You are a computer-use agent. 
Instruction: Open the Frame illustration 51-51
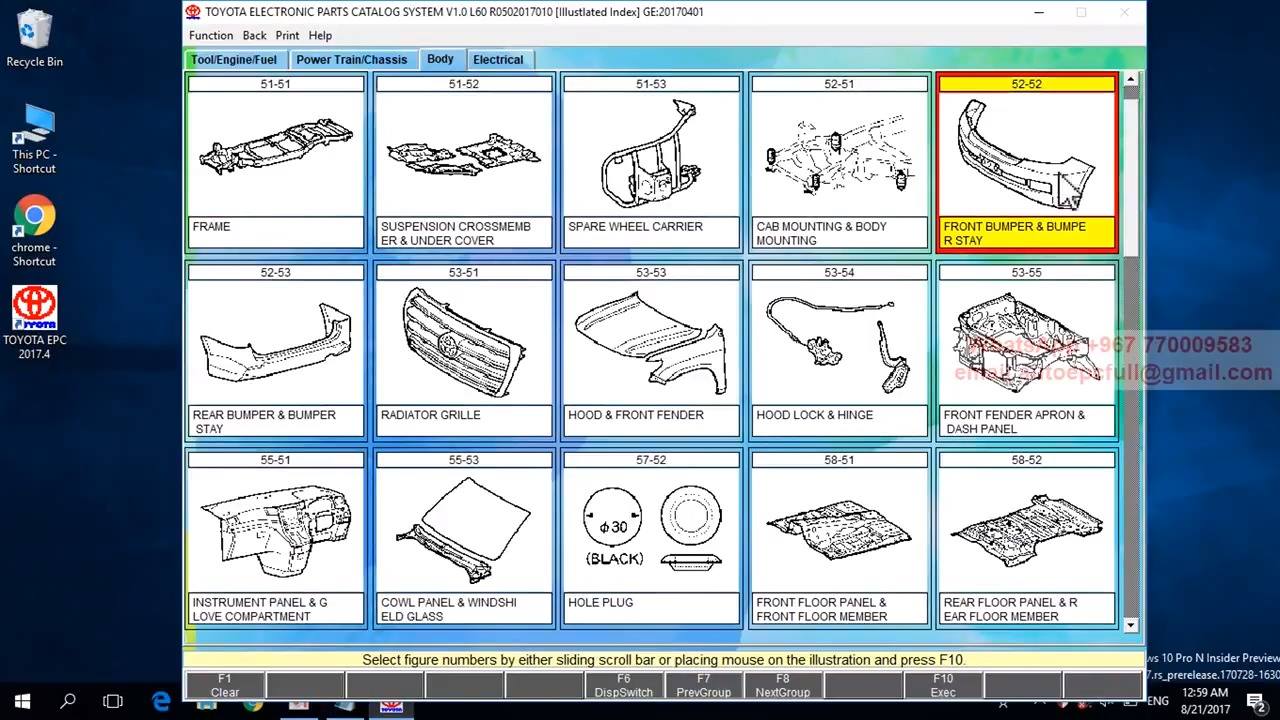point(276,162)
